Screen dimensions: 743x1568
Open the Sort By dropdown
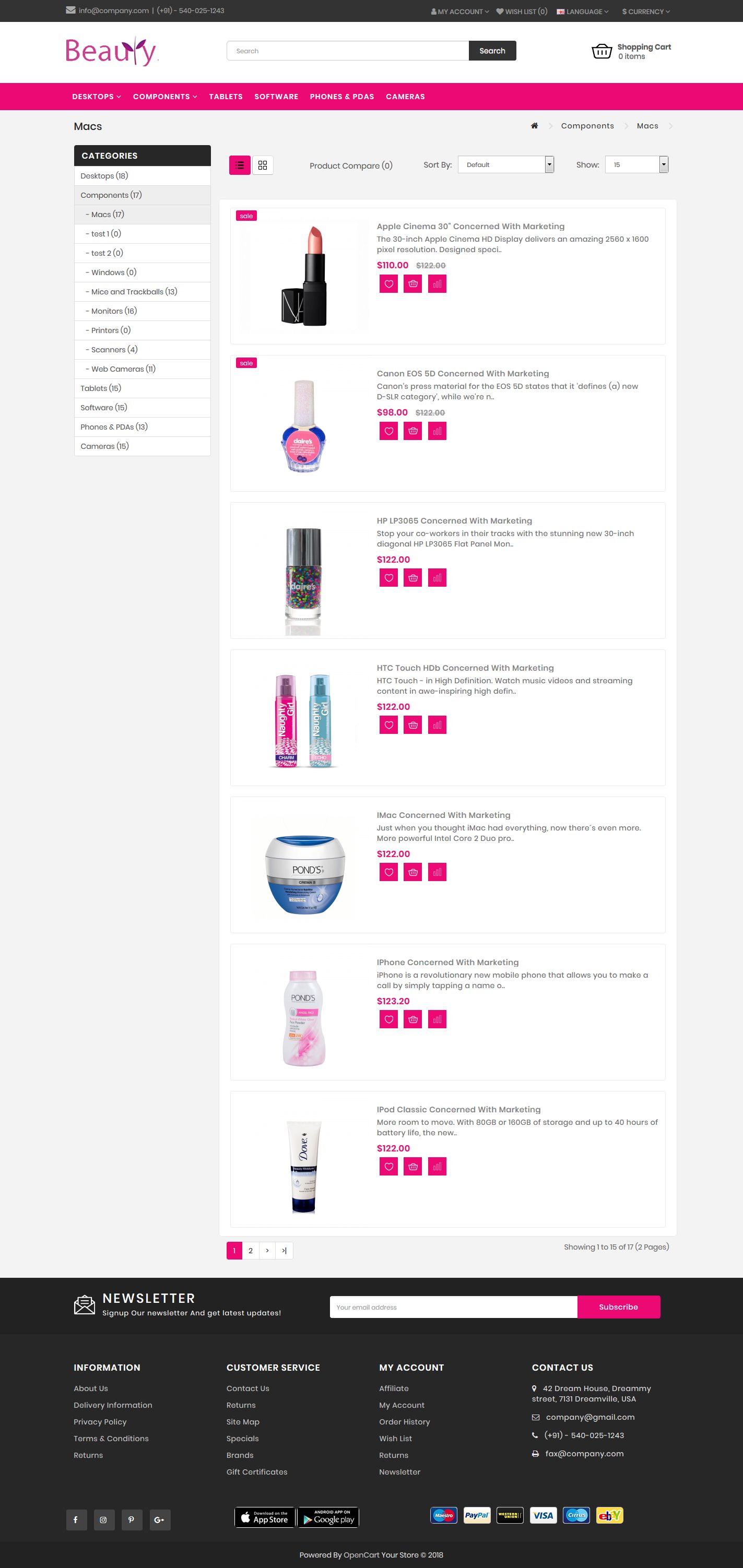tap(505, 164)
